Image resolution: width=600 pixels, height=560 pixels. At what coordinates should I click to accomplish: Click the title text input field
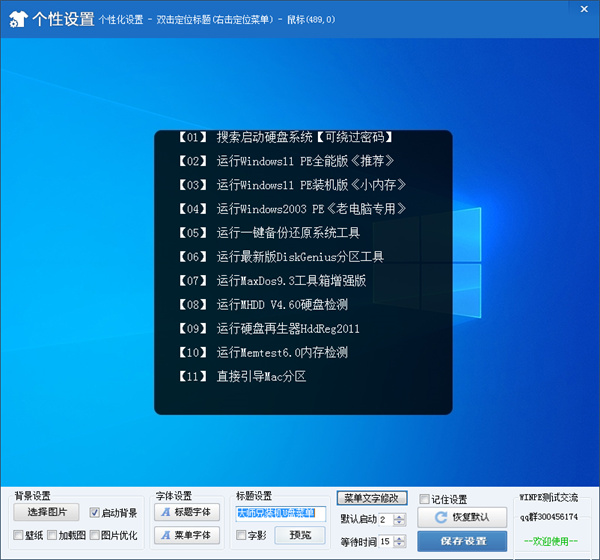(280, 513)
